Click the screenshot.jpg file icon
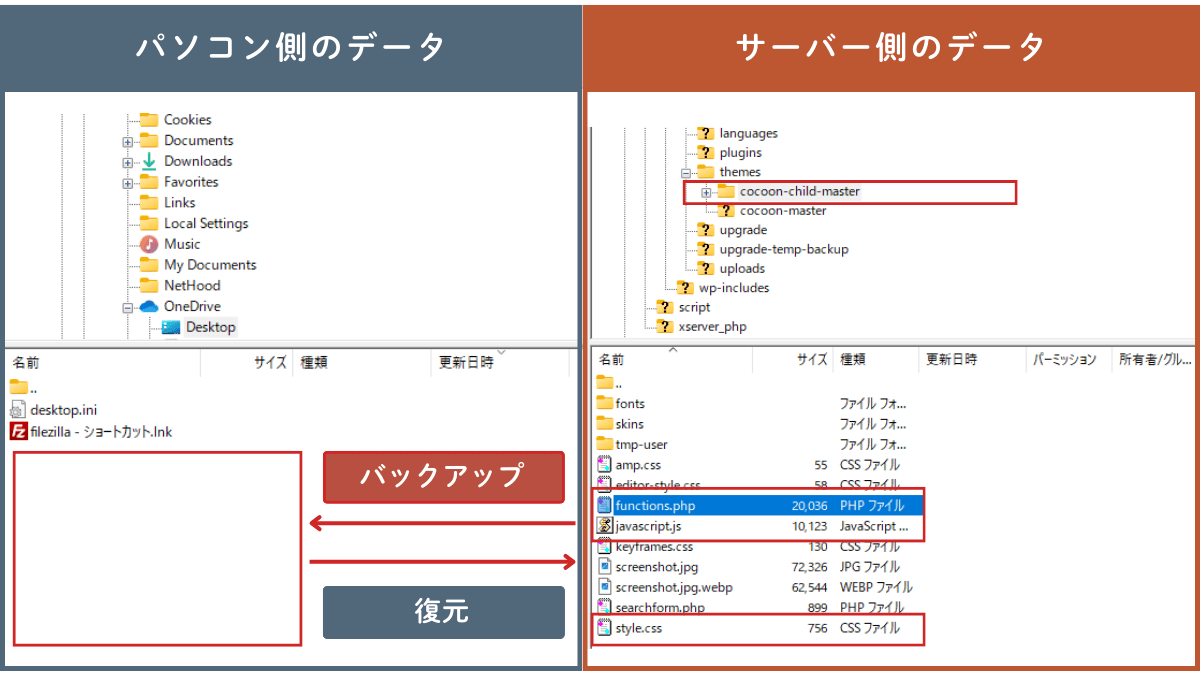Image resolution: width=1200 pixels, height=675 pixels. (604, 567)
